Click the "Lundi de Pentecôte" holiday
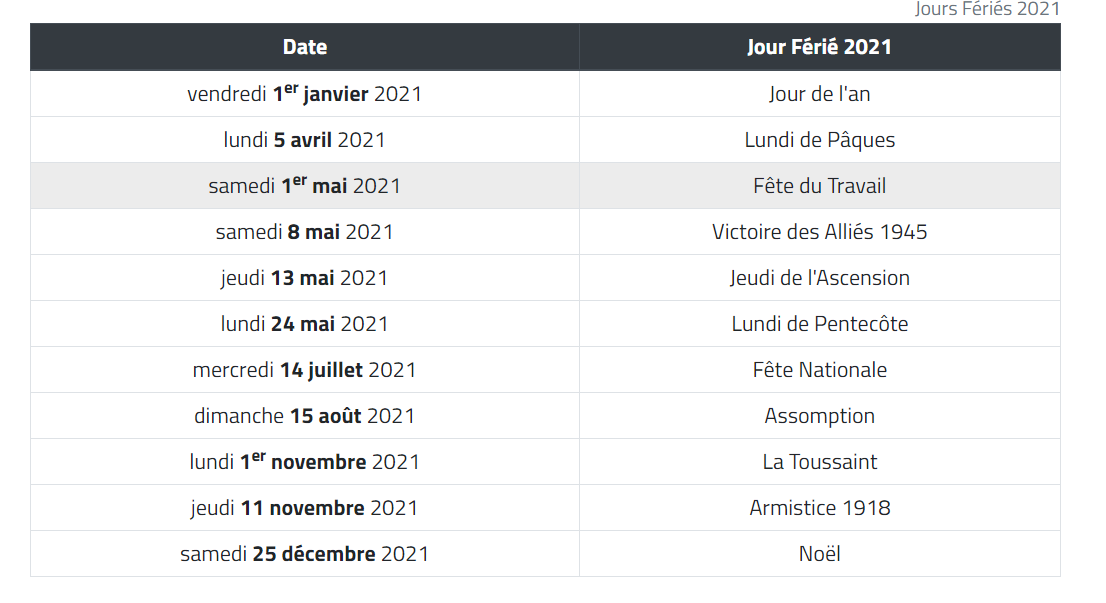 click(x=819, y=324)
